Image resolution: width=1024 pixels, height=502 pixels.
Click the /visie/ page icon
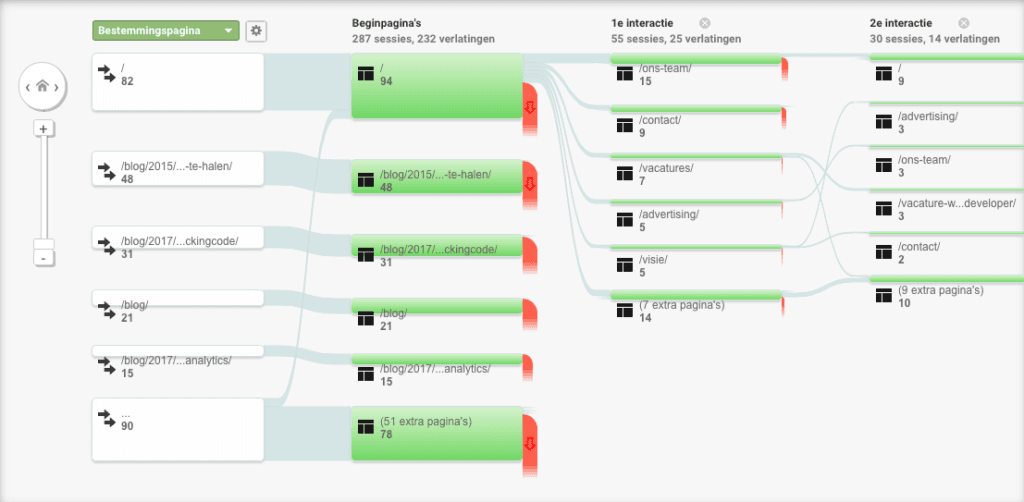[626, 266]
